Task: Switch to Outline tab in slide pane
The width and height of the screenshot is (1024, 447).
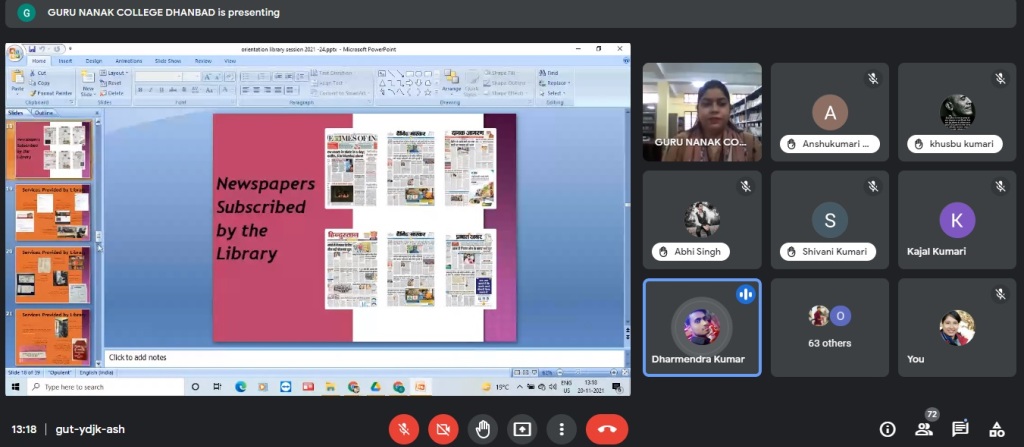Action: point(44,112)
